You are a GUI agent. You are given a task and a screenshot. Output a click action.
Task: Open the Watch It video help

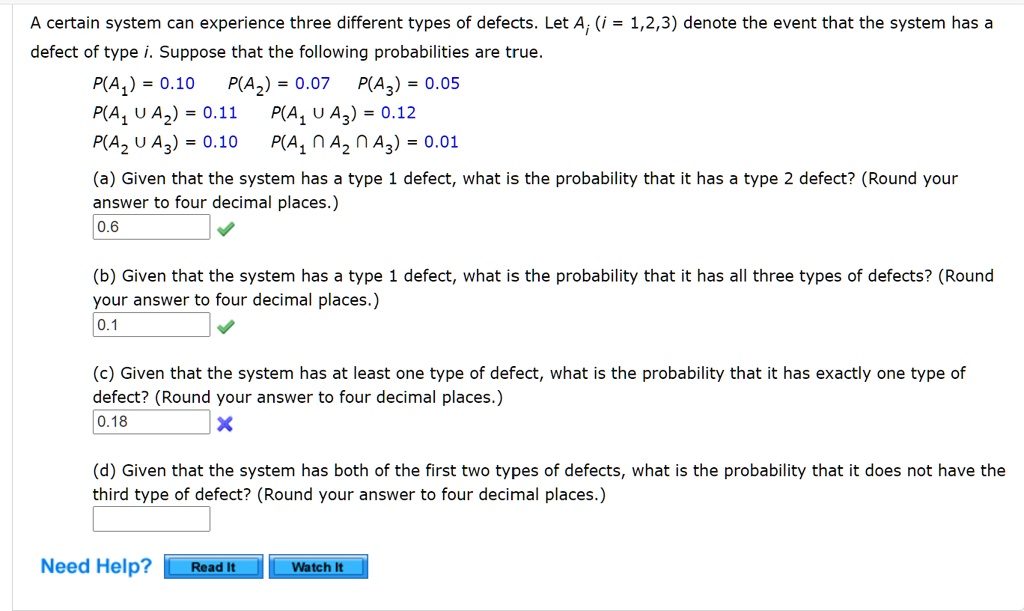click(x=317, y=566)
